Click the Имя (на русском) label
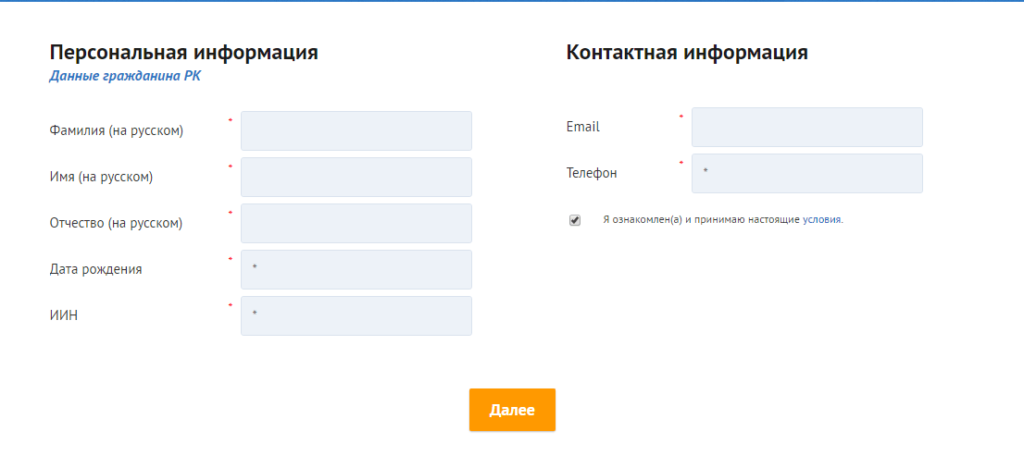 tap(101, 177)
